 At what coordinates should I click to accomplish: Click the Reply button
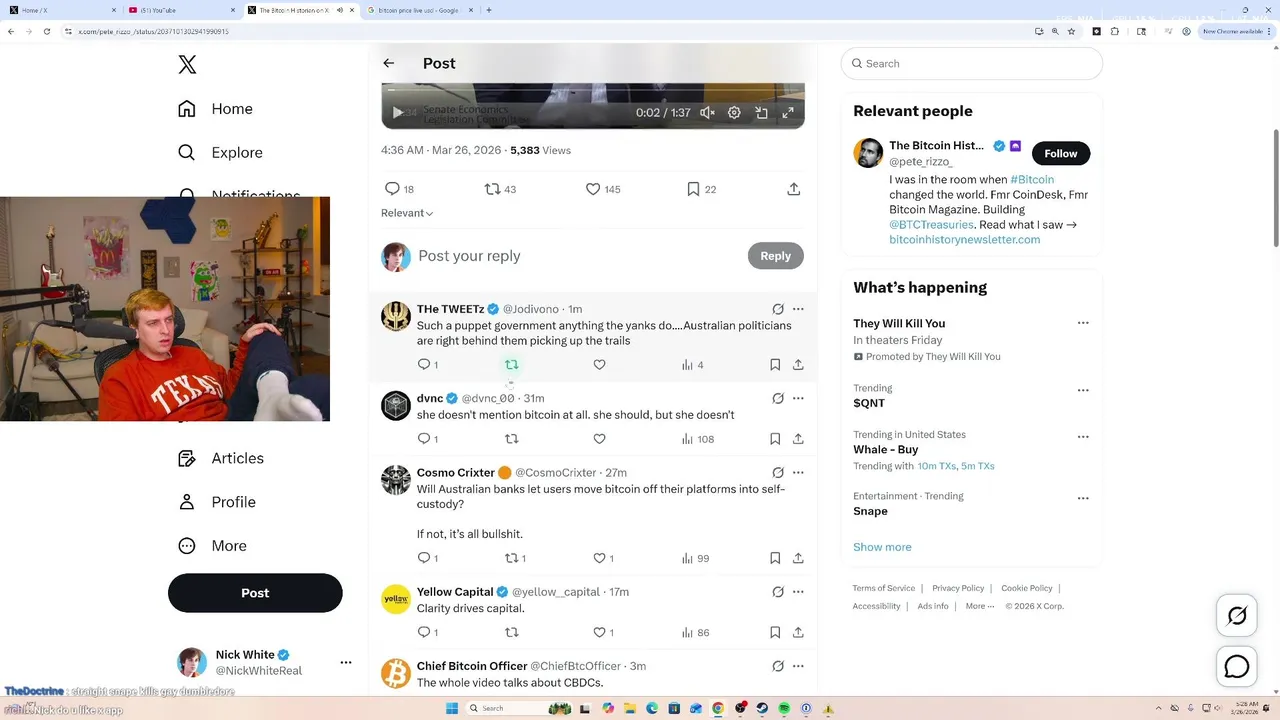tap(776, 256)
